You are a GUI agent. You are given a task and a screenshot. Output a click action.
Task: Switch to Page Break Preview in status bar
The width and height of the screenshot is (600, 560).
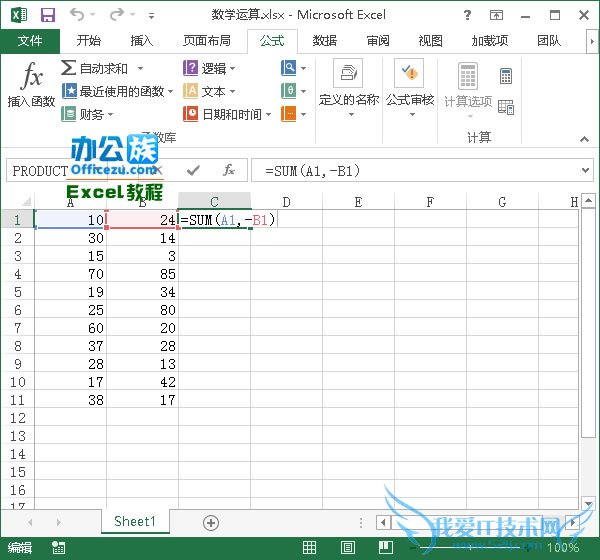386,547
